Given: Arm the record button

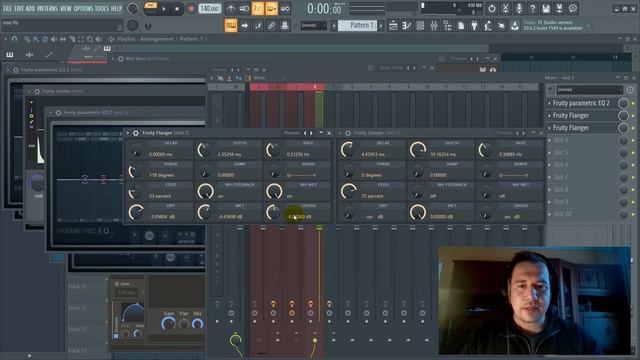Looking at the screenshot, I should pyautogui.click(x=191, y=9).
